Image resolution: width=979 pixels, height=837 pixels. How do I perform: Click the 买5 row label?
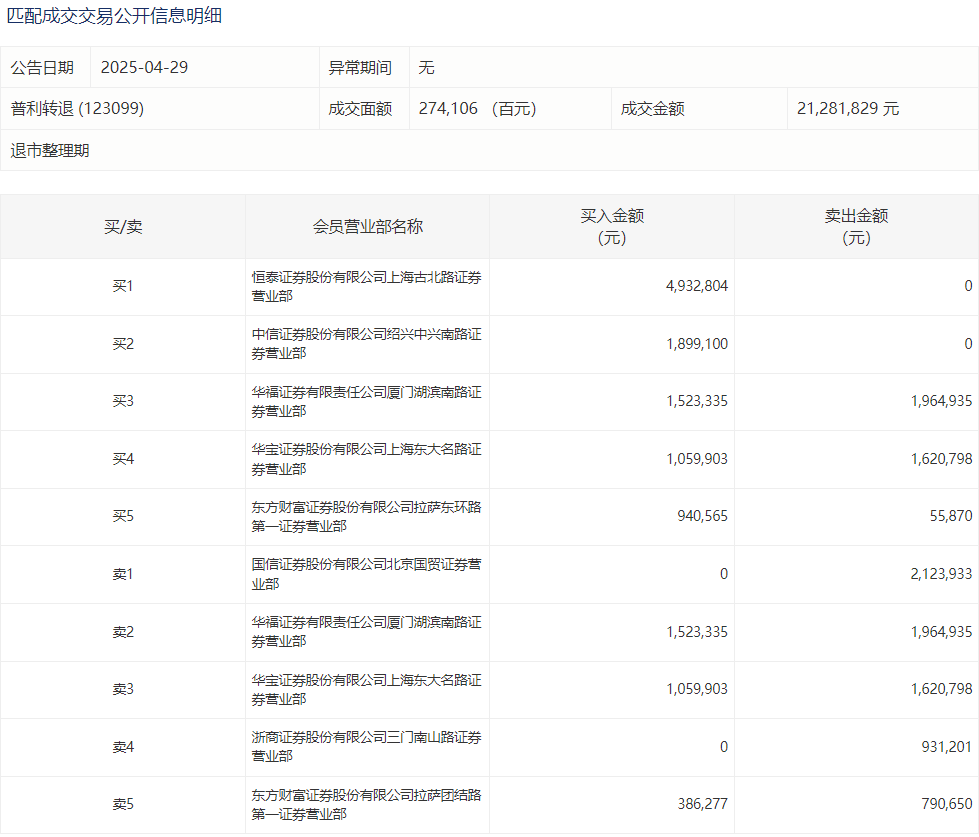(x=123, y=516)
